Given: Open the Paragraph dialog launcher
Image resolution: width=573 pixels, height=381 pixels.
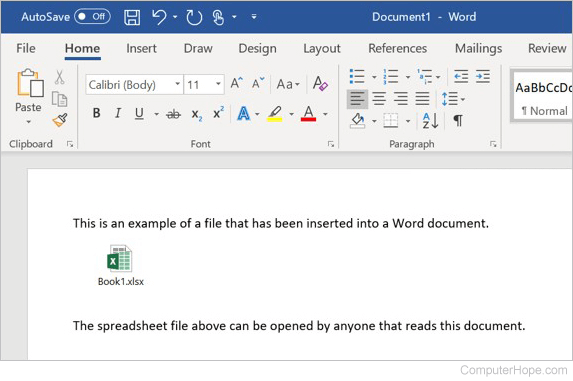Looking at the screenshot, I should coord(493,144).
